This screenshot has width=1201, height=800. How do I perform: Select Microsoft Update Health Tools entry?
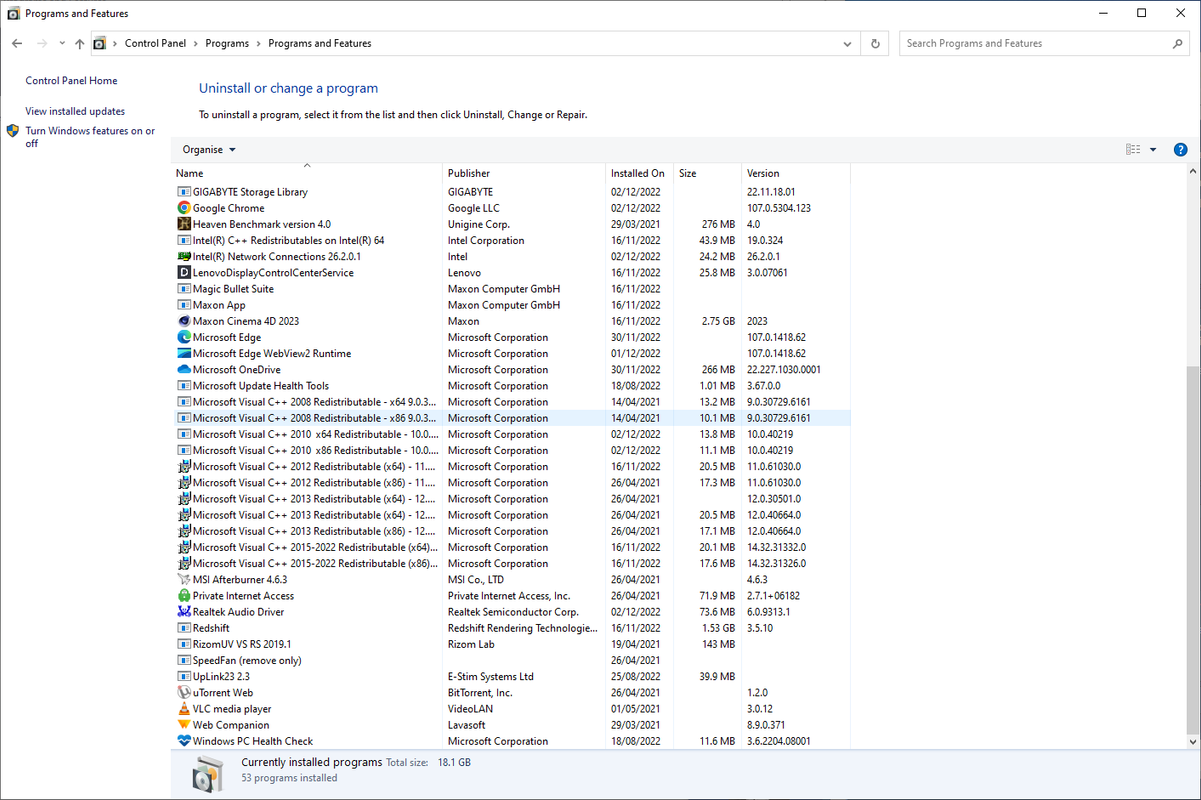511,386
